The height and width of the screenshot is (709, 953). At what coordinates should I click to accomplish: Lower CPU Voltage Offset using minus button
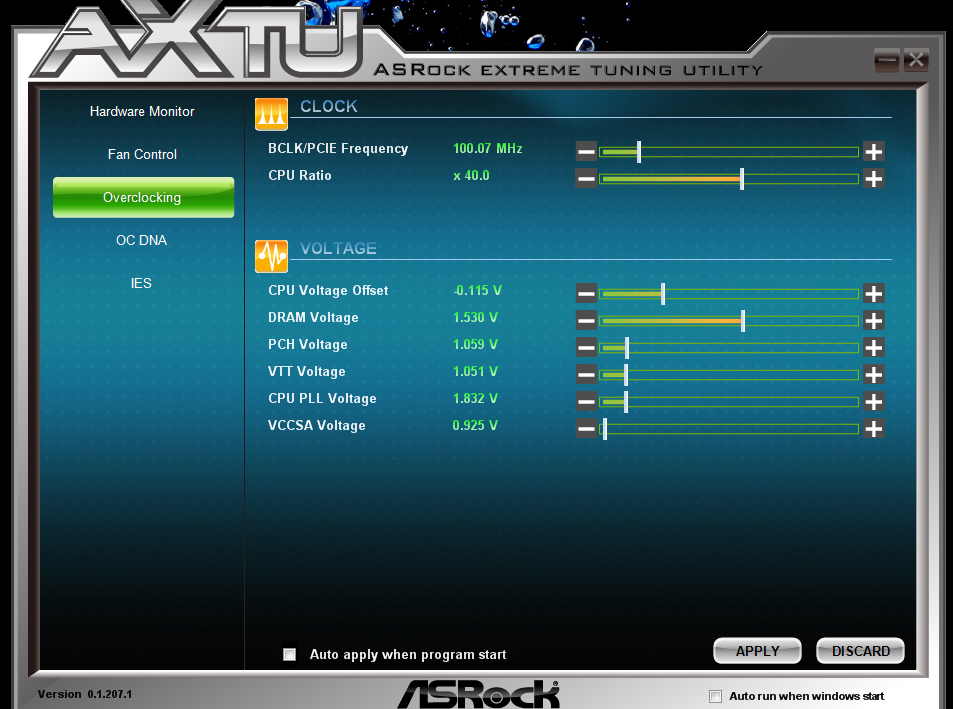coord(586,294)
